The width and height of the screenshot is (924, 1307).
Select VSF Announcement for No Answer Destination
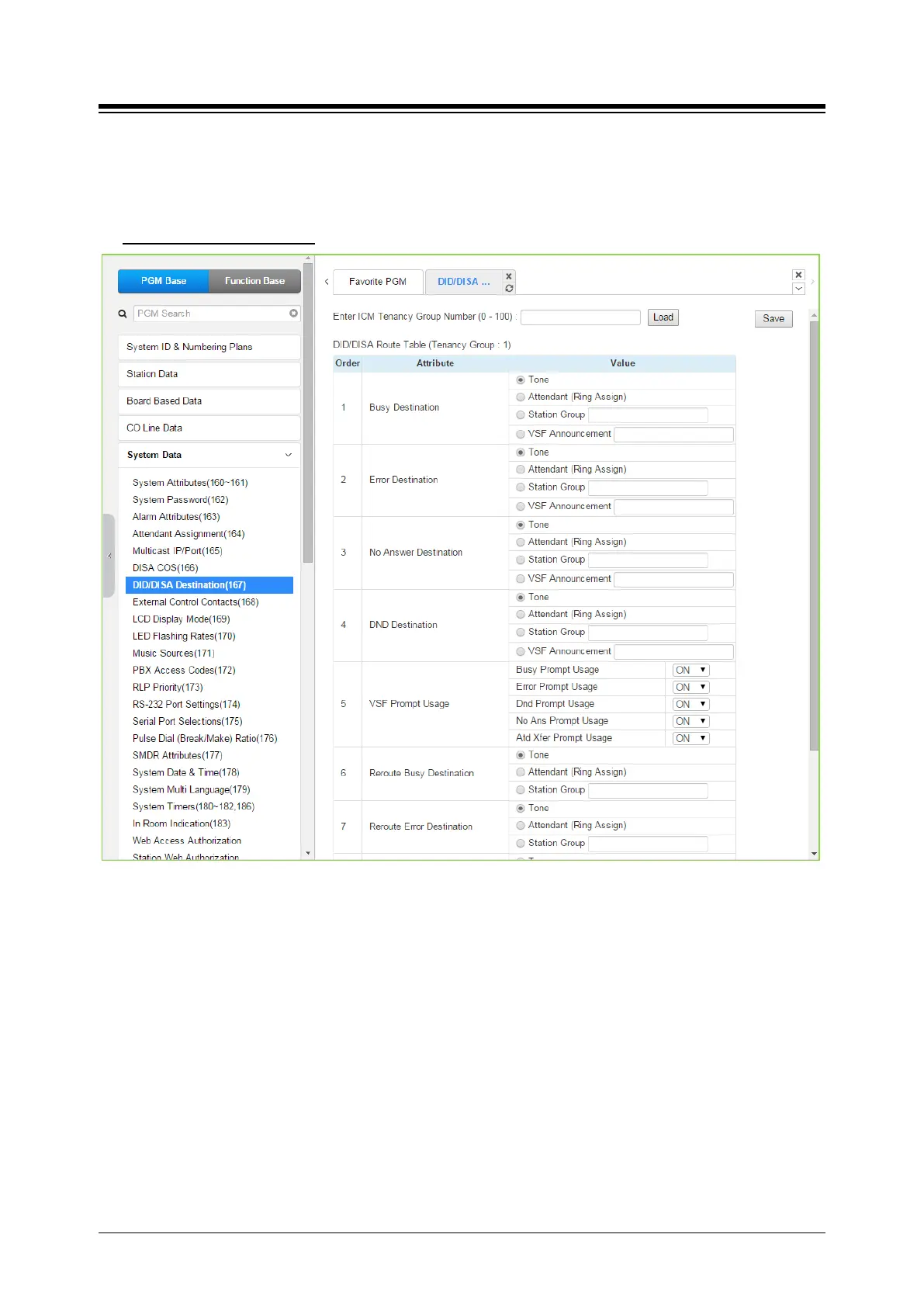[x=521, y=579]
